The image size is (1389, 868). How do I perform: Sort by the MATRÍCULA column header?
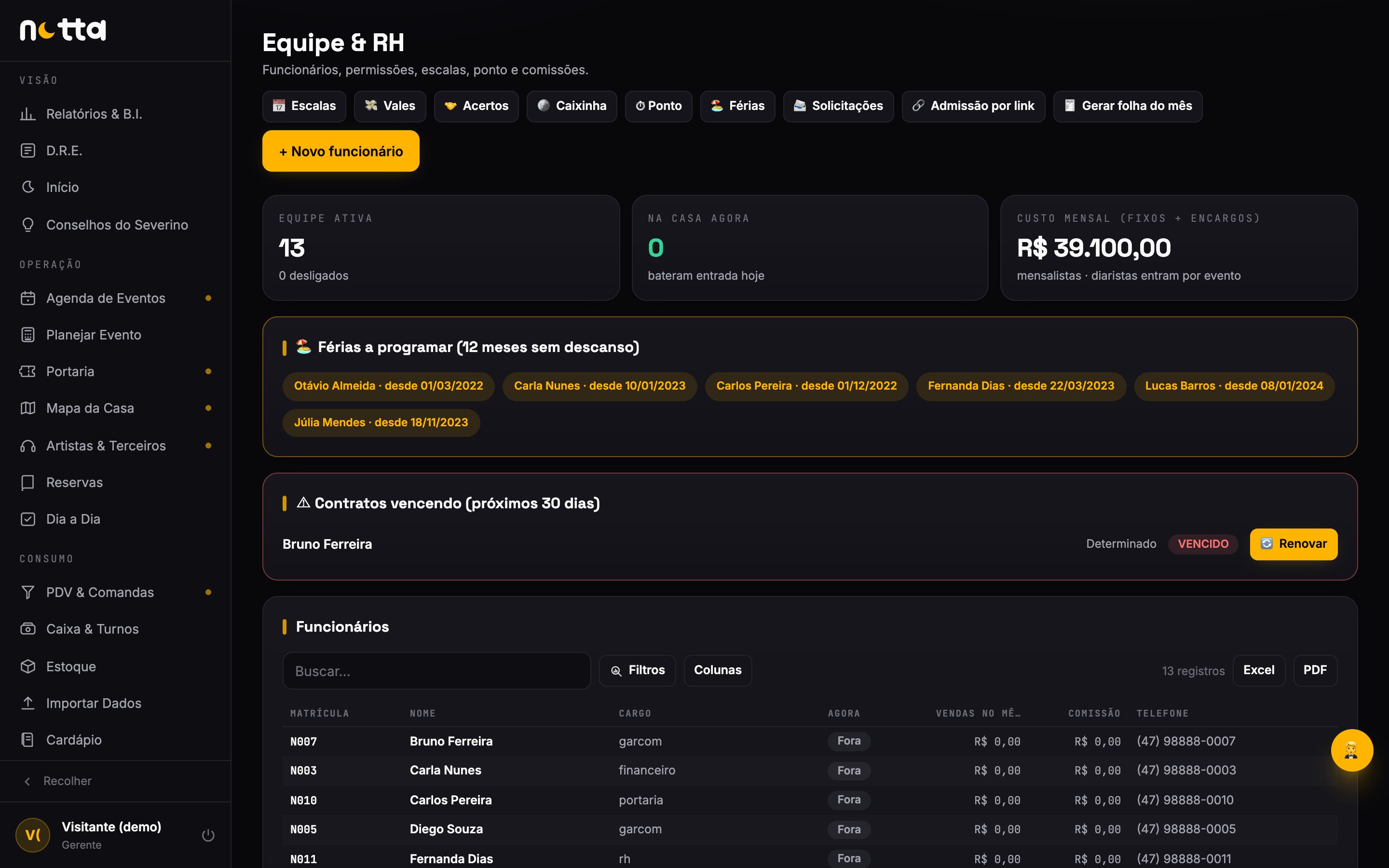[319, 713]
